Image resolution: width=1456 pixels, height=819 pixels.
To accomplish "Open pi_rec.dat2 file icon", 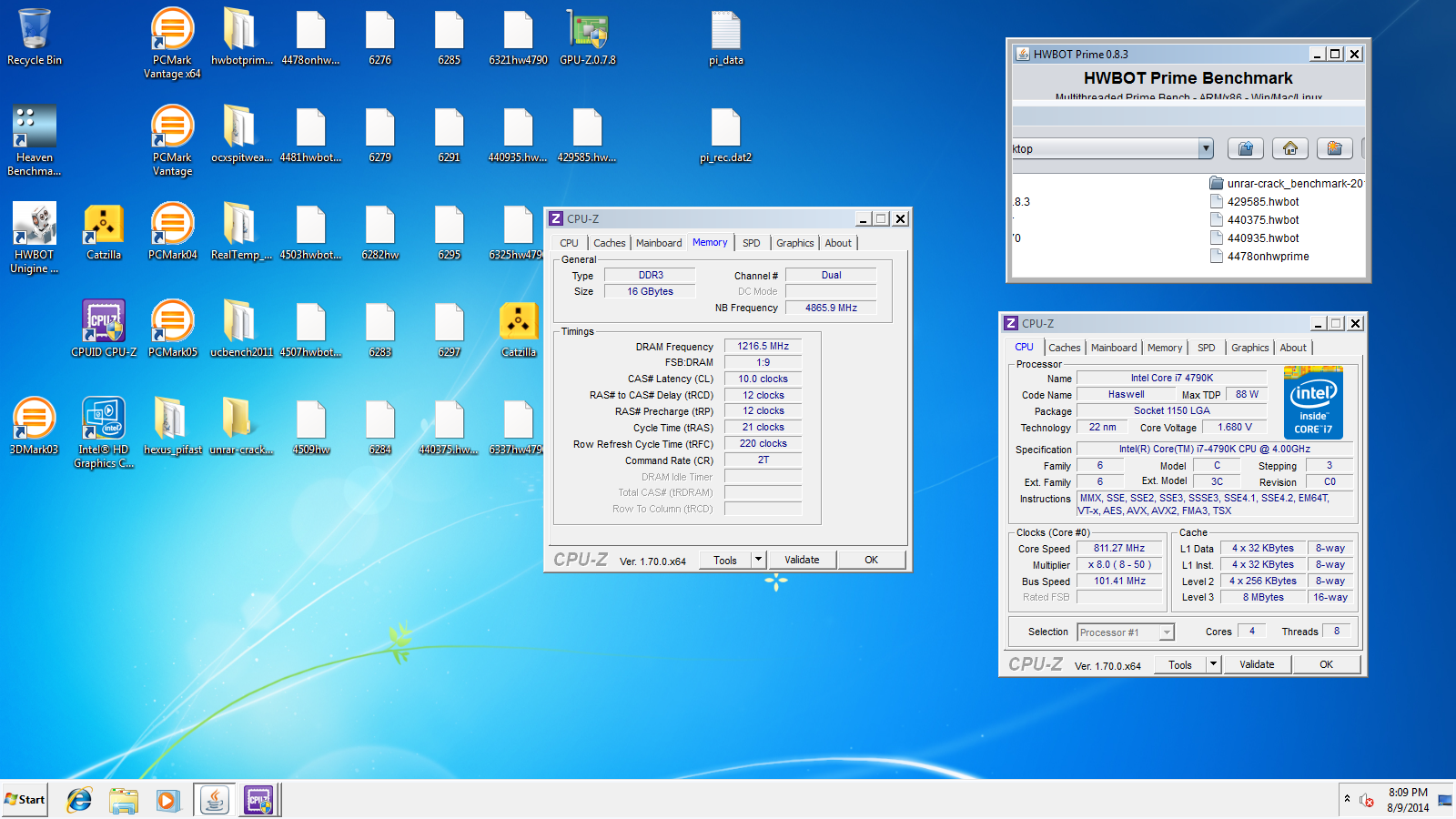I will click(x=726, y=134).
